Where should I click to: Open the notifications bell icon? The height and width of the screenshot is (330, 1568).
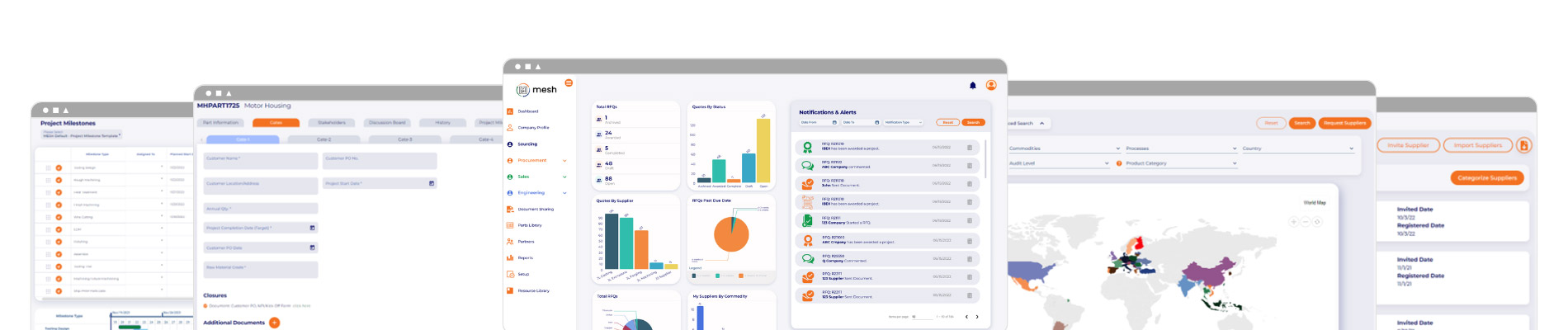[973, 86]
